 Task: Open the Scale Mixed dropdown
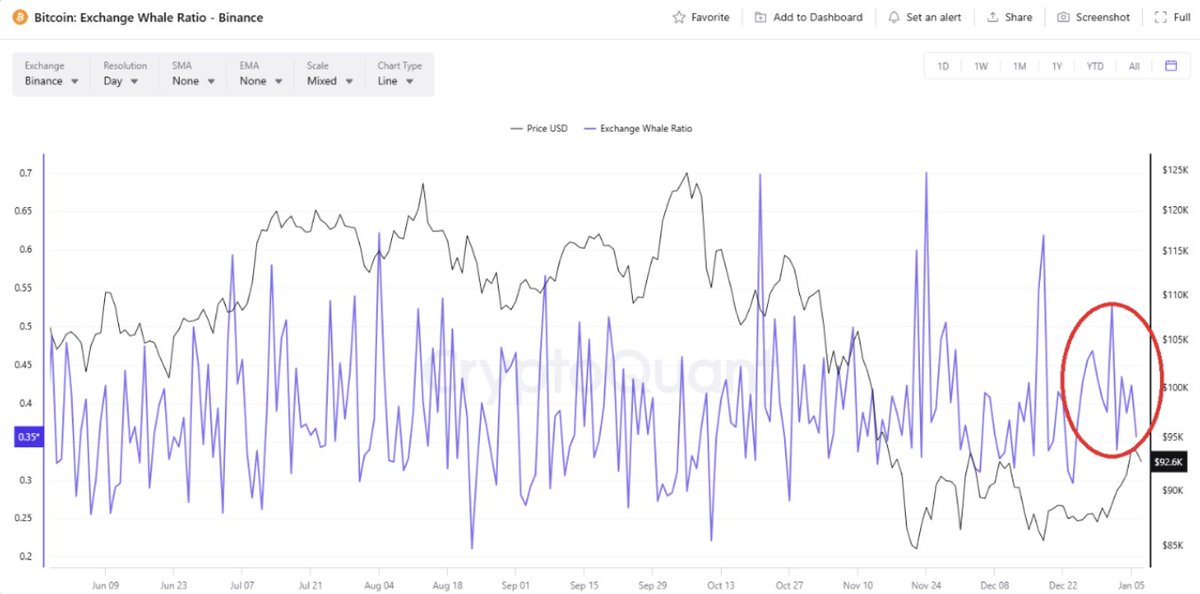point(331,74)
